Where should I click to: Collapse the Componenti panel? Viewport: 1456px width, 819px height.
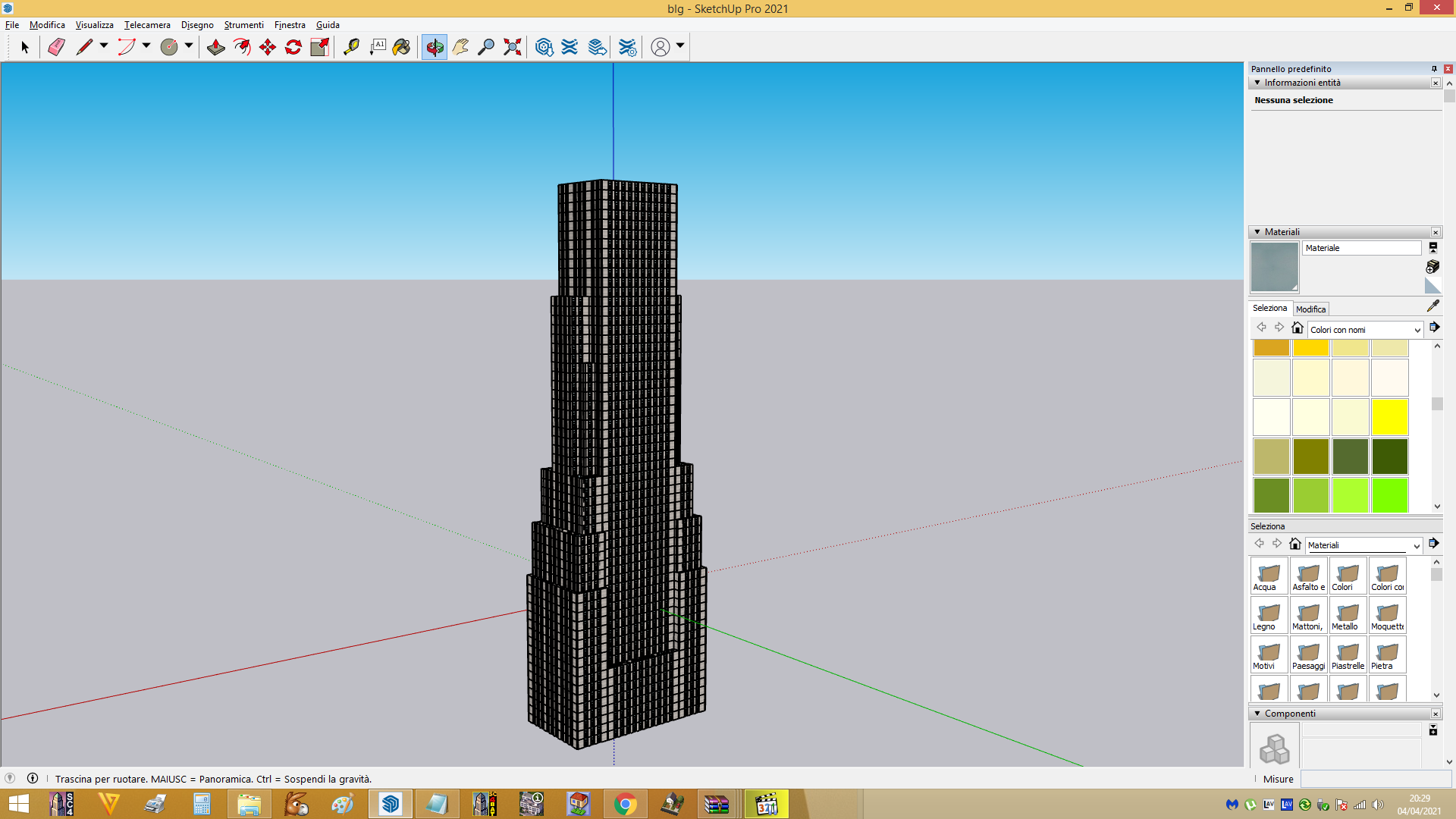point(1257,714)
